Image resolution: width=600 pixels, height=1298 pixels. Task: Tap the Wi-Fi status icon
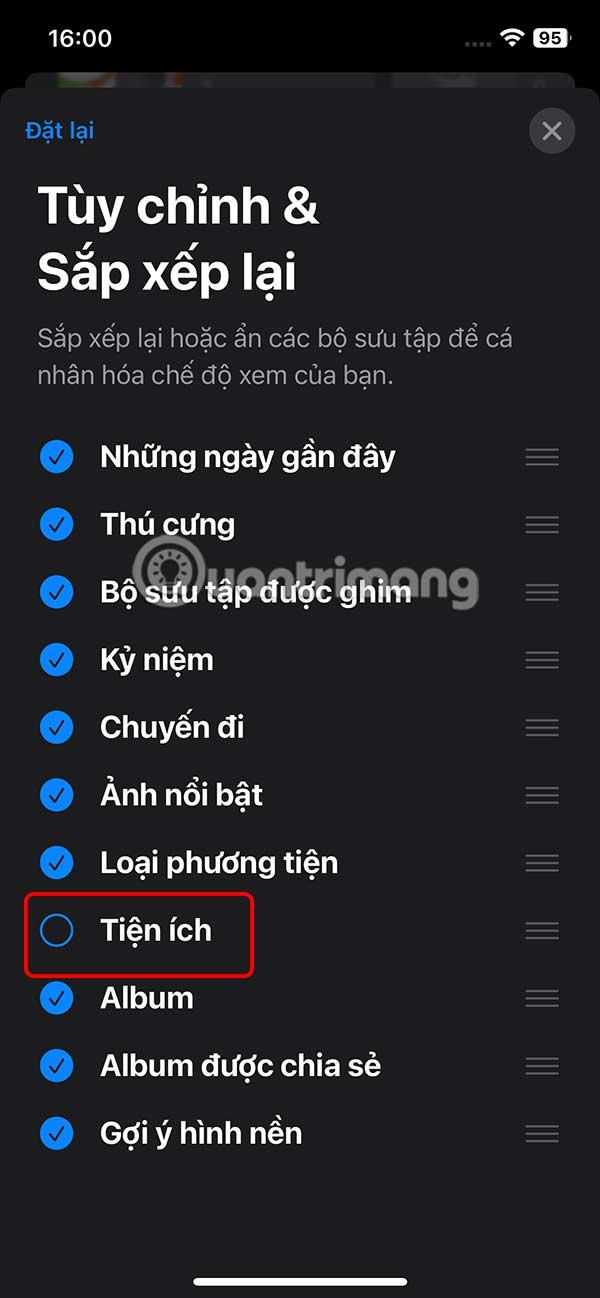(x=514, y=38)
